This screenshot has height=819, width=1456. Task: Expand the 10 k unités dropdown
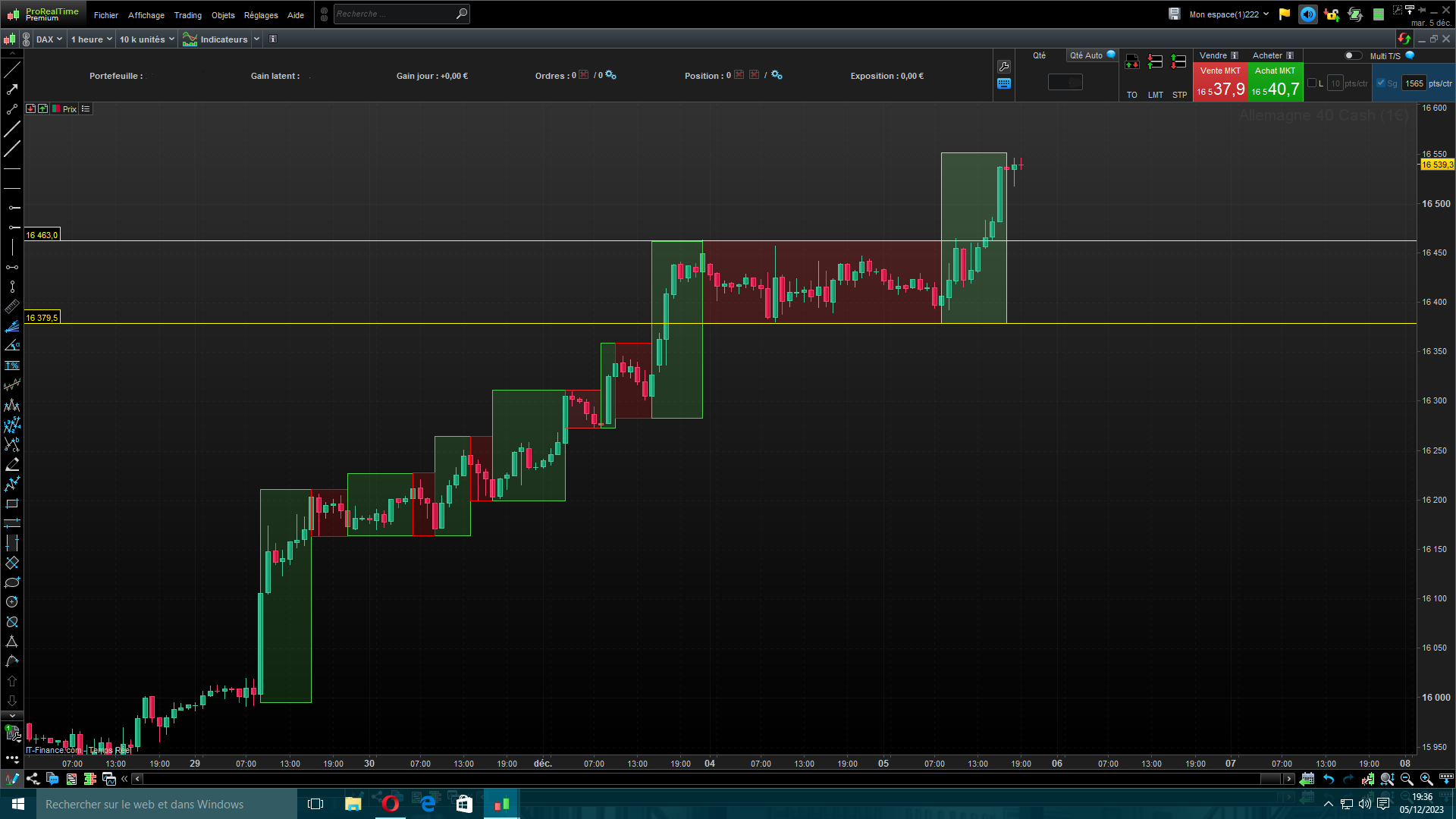click(x=146, y=39)
